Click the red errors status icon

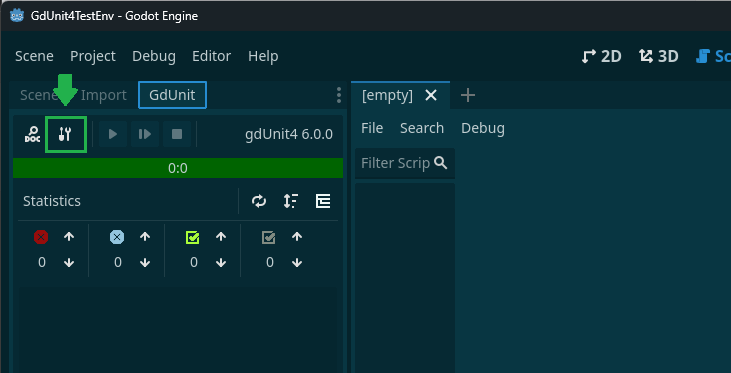pos(41,237)
